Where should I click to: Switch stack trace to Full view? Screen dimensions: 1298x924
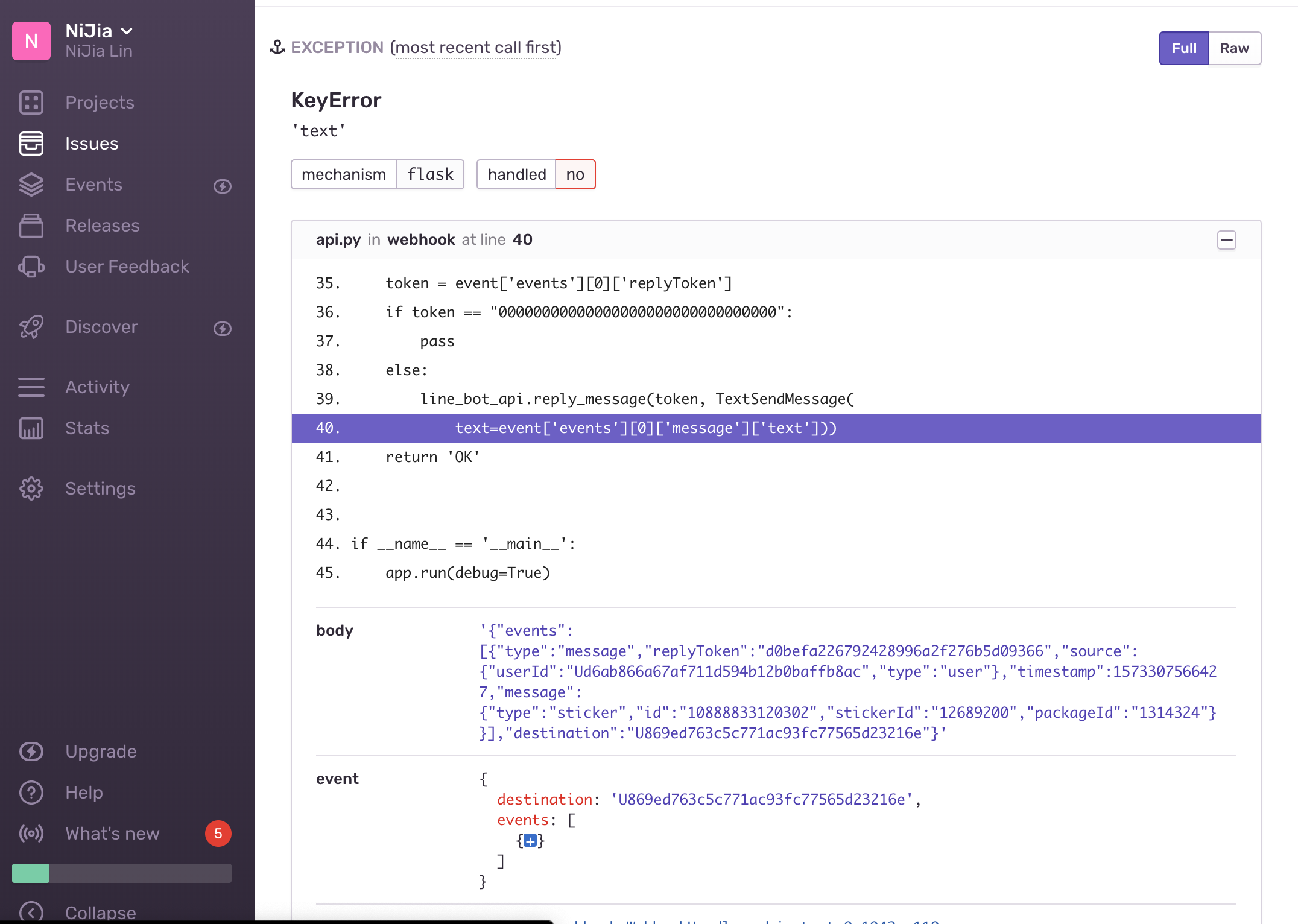pyautogui.click(x=1183, y=48)
